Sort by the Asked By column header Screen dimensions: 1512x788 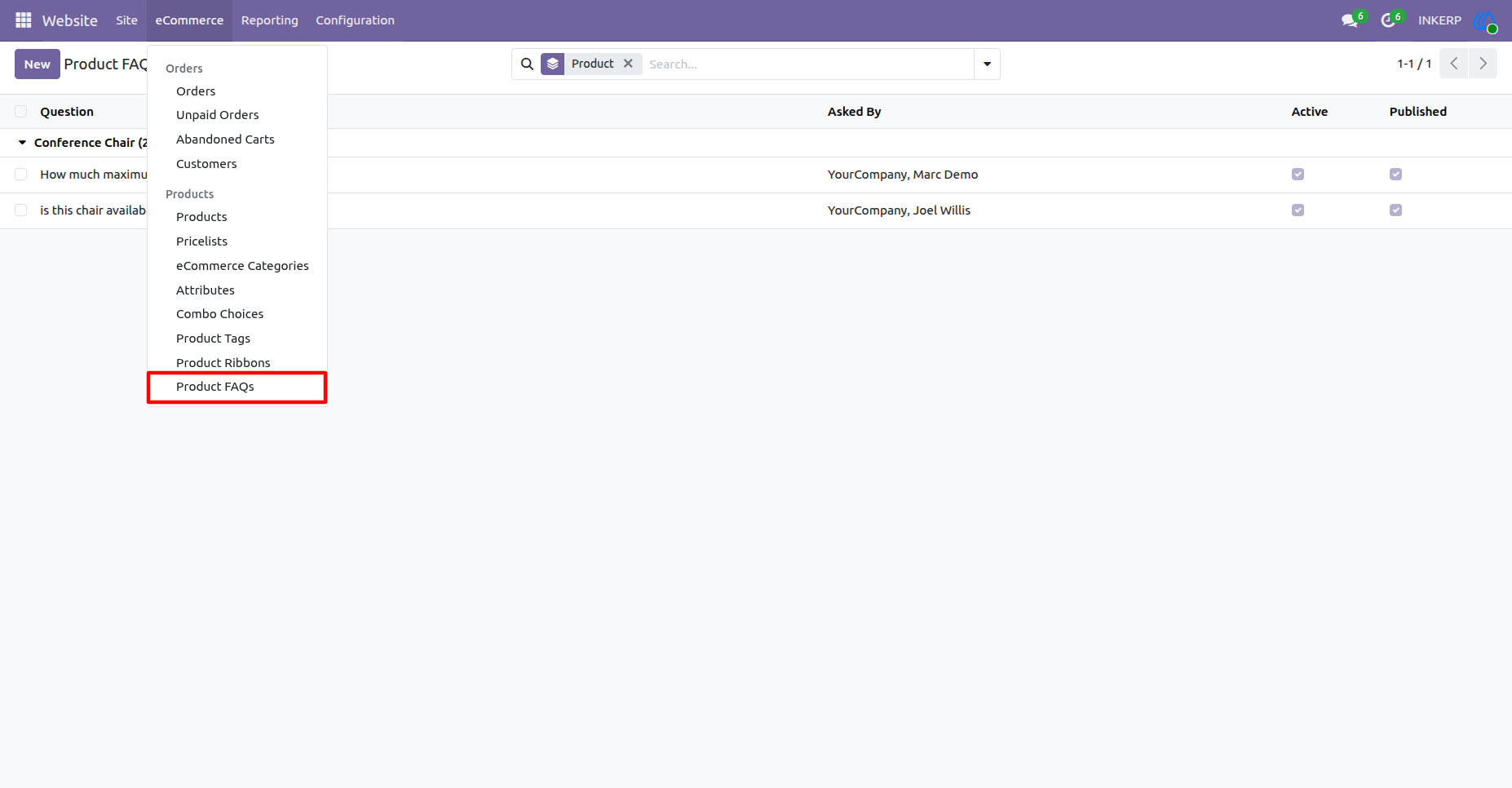[854, 112]
